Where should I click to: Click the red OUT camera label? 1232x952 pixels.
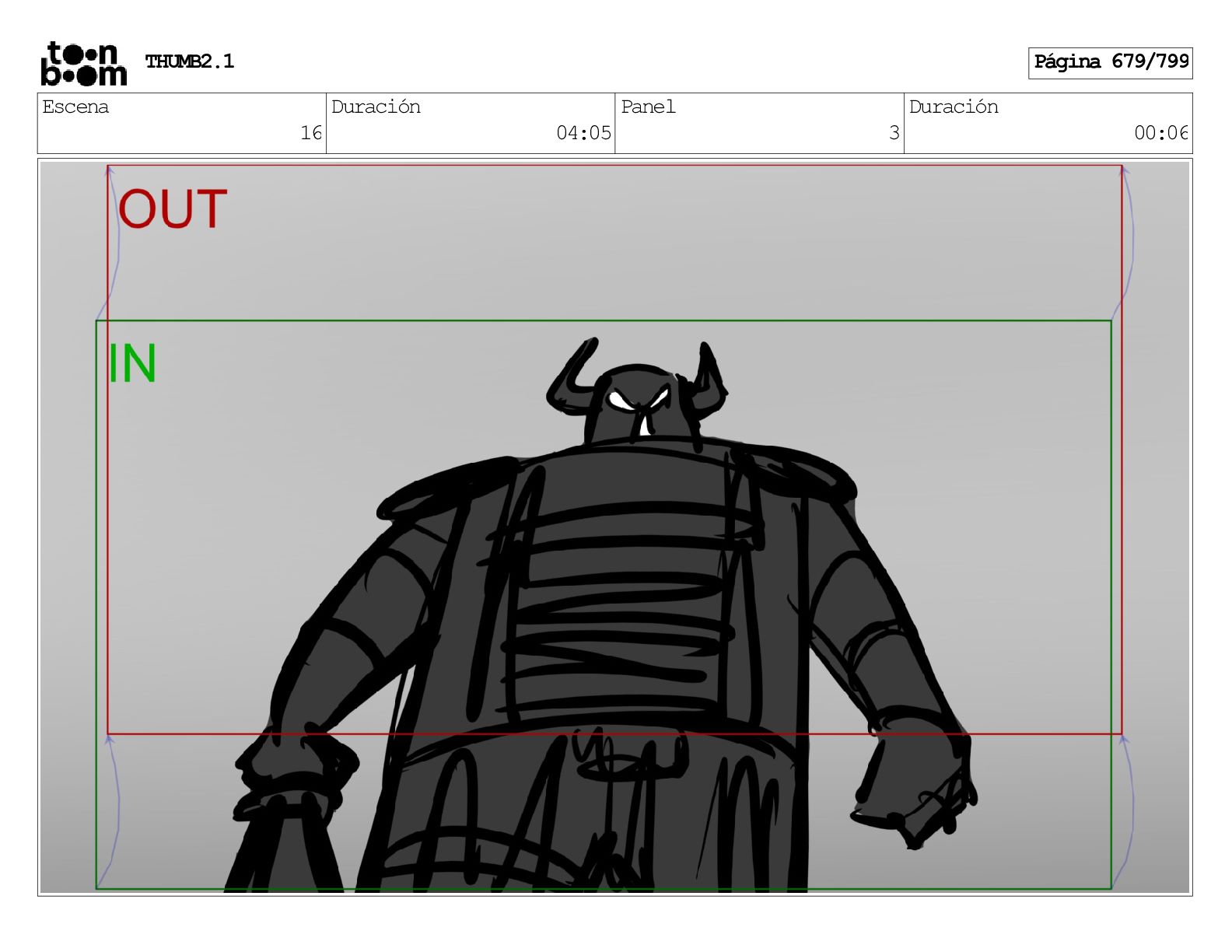pyautogui.click(x=173, y=209)
